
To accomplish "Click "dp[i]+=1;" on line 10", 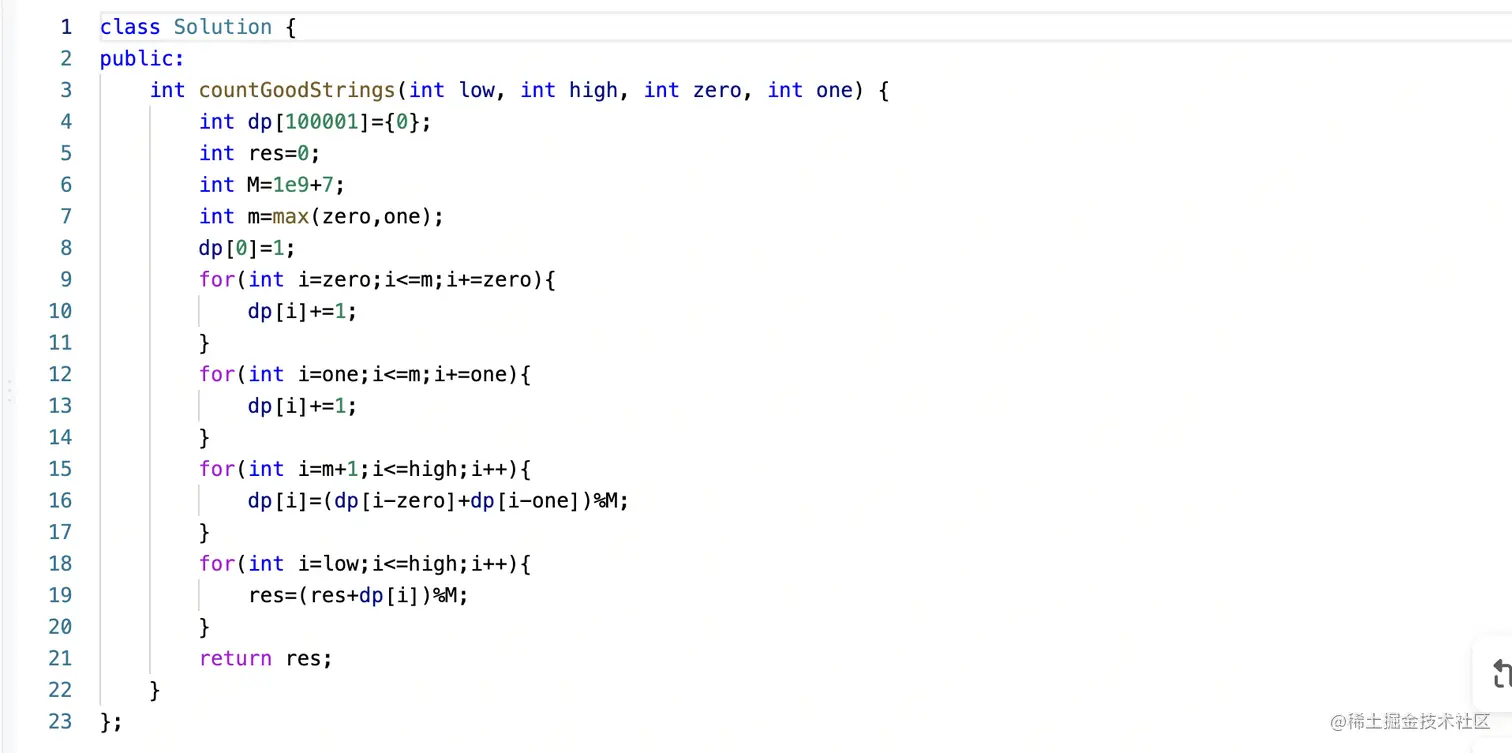I will (x=303, y=311).
